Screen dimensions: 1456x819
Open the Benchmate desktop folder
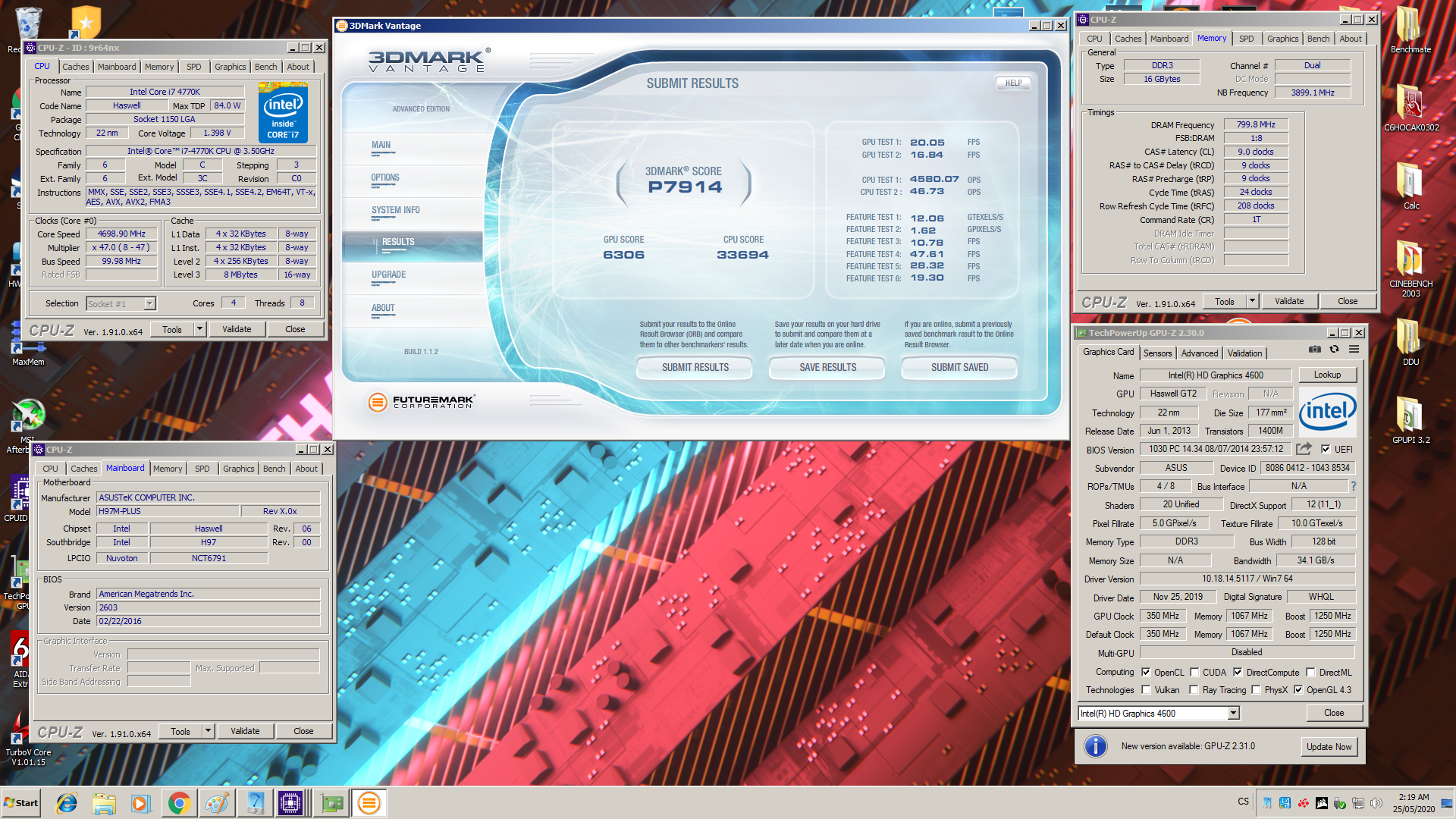1410,30
